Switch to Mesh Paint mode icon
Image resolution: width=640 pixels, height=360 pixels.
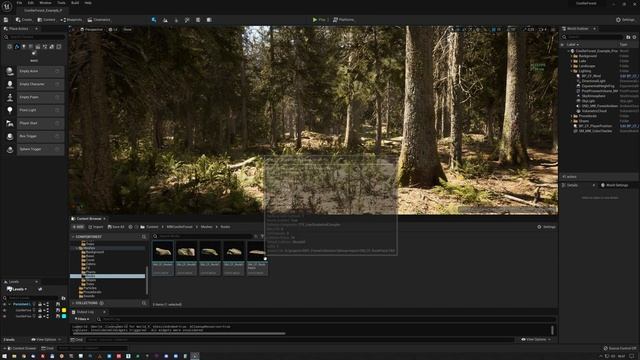click(187, 20)
